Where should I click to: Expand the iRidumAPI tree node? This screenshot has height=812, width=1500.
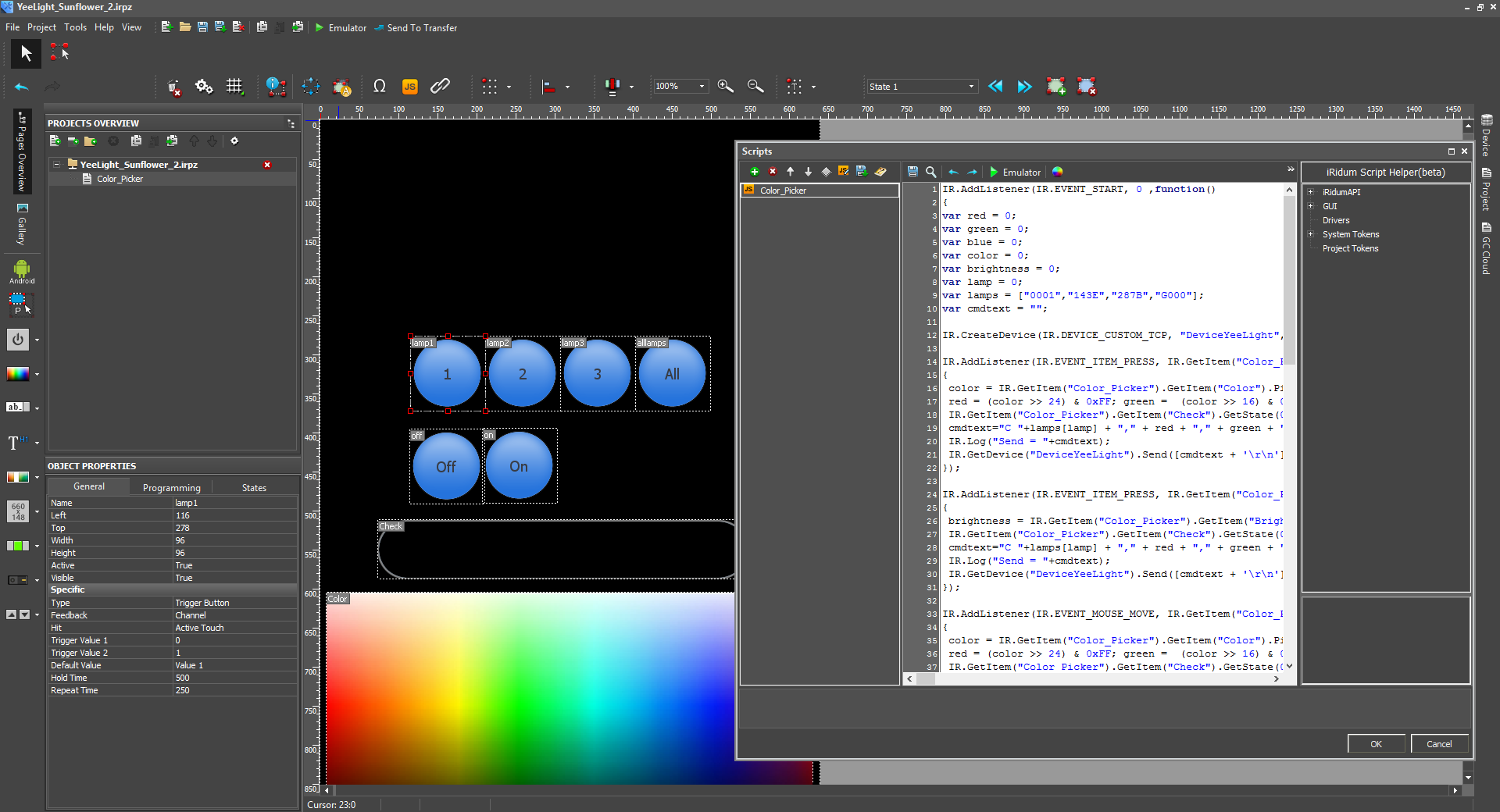tap(1311, 192)
